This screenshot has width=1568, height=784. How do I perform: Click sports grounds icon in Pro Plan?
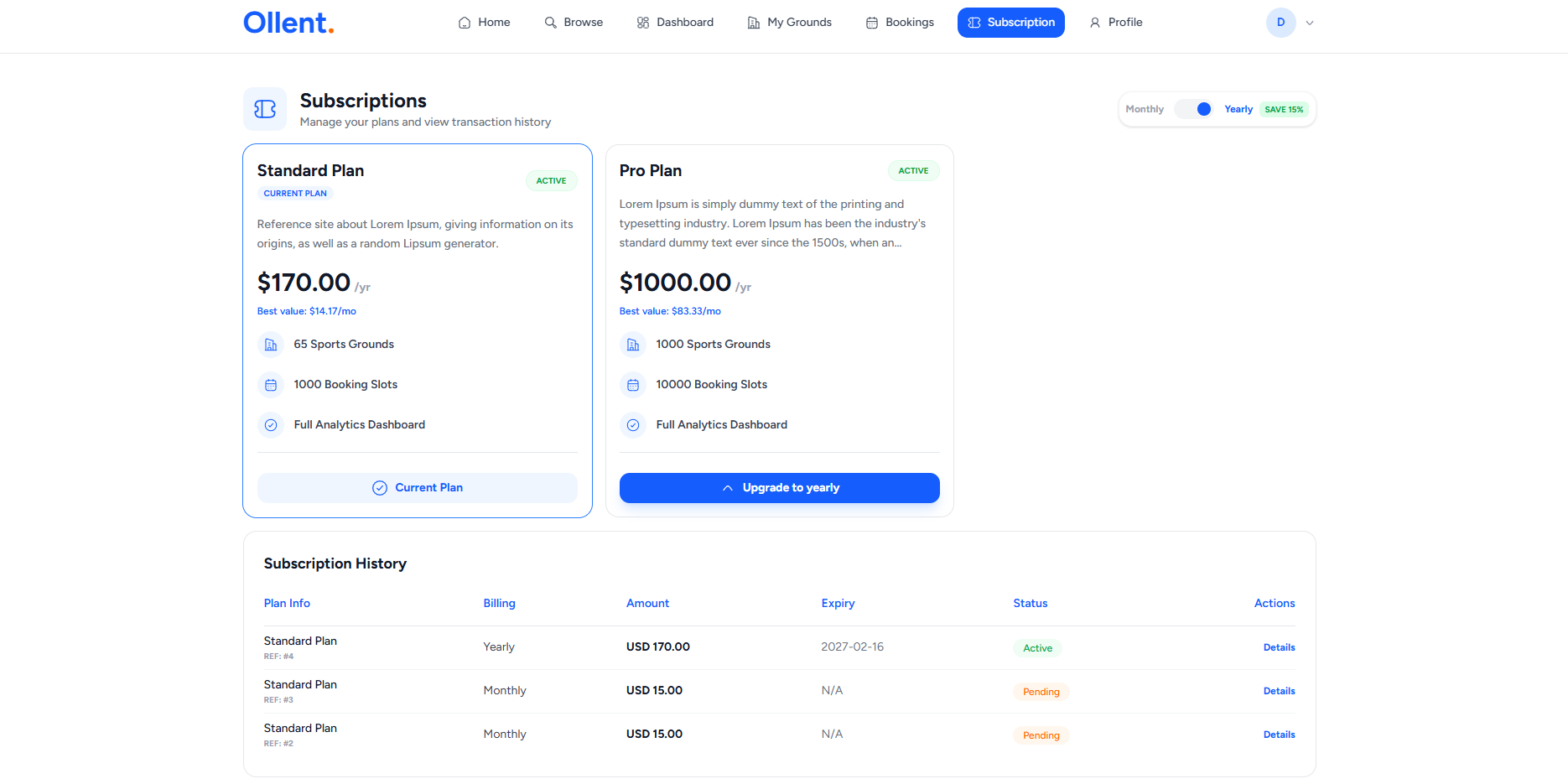pyautogui.click(x=633, y=345)
